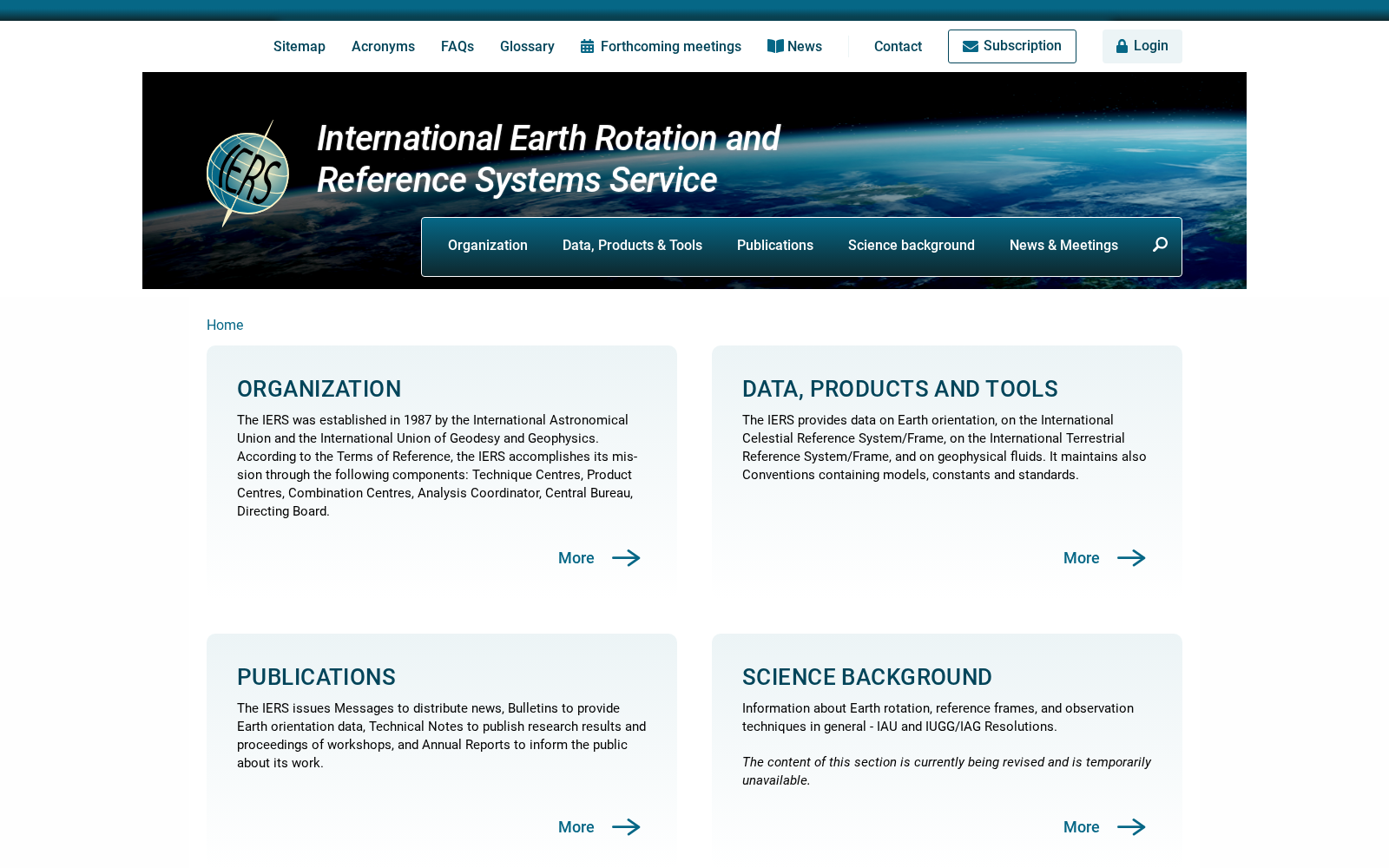This screenshot has height=868, width=1389.
Task: Click More text in Science Background card
Action: (x=1082, y=827)
